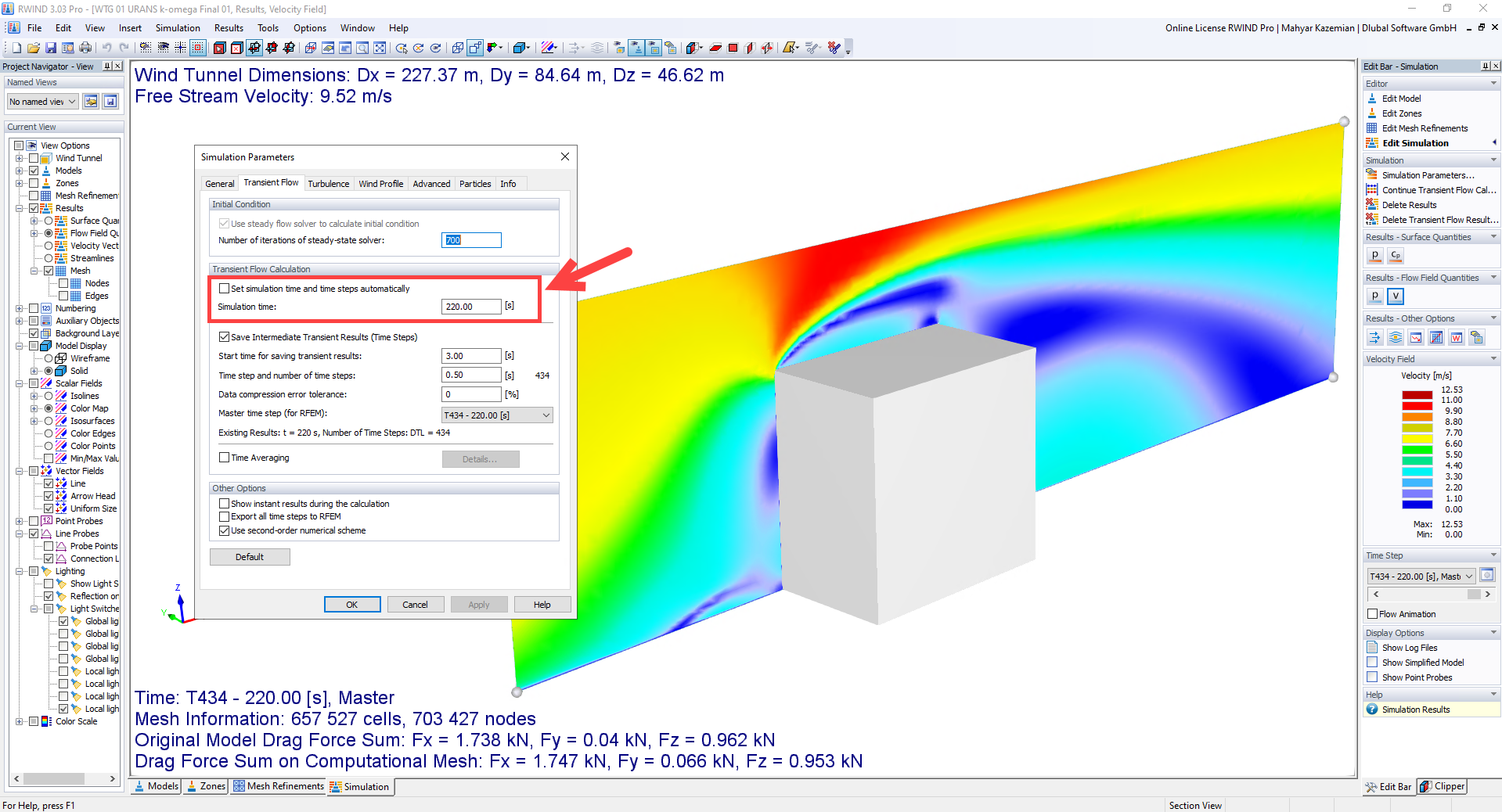
Task: Open the Options menu
Action: 309,27
